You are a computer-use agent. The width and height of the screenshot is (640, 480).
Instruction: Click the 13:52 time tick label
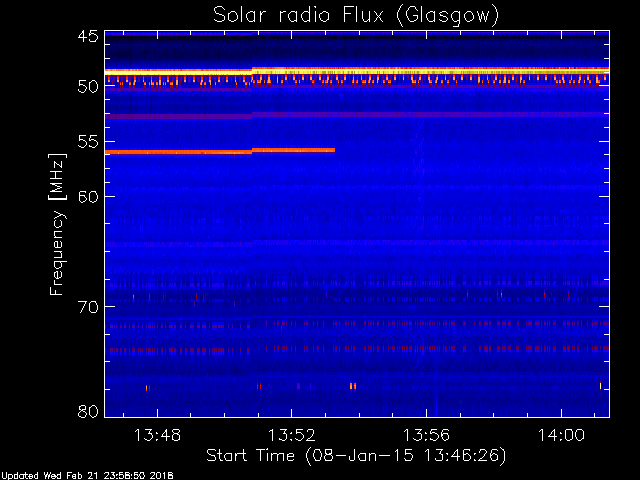(291, 435)
